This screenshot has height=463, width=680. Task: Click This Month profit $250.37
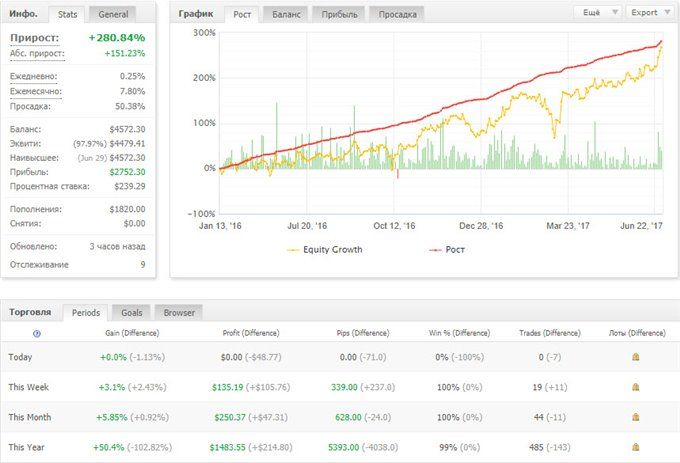pos(230,417)
